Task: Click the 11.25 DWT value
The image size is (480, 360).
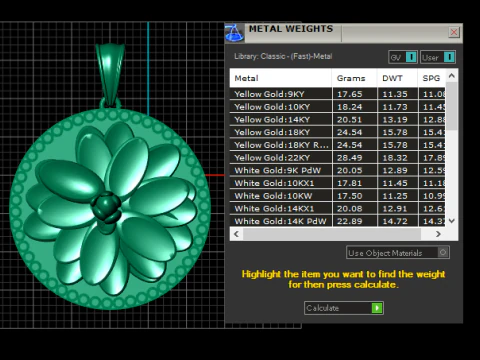Action: 395,196
